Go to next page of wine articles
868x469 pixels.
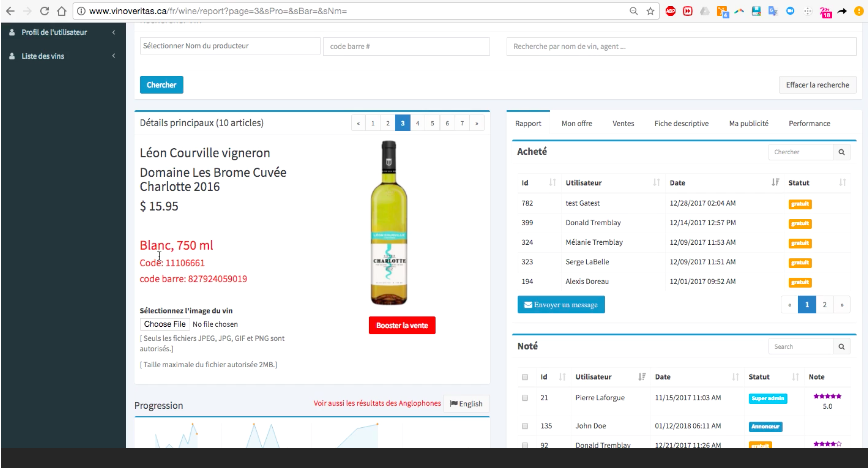tap(477, 123)
